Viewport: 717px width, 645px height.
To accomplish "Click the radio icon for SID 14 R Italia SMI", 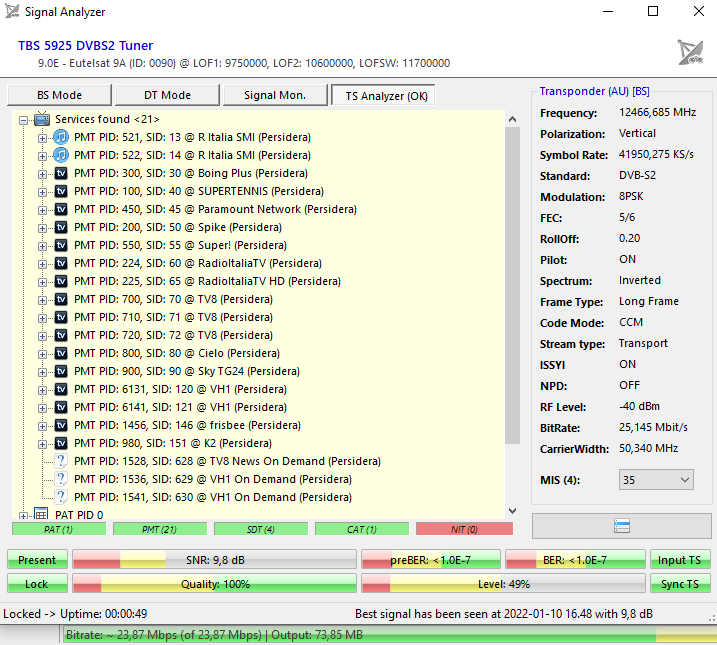I will 61,155.
